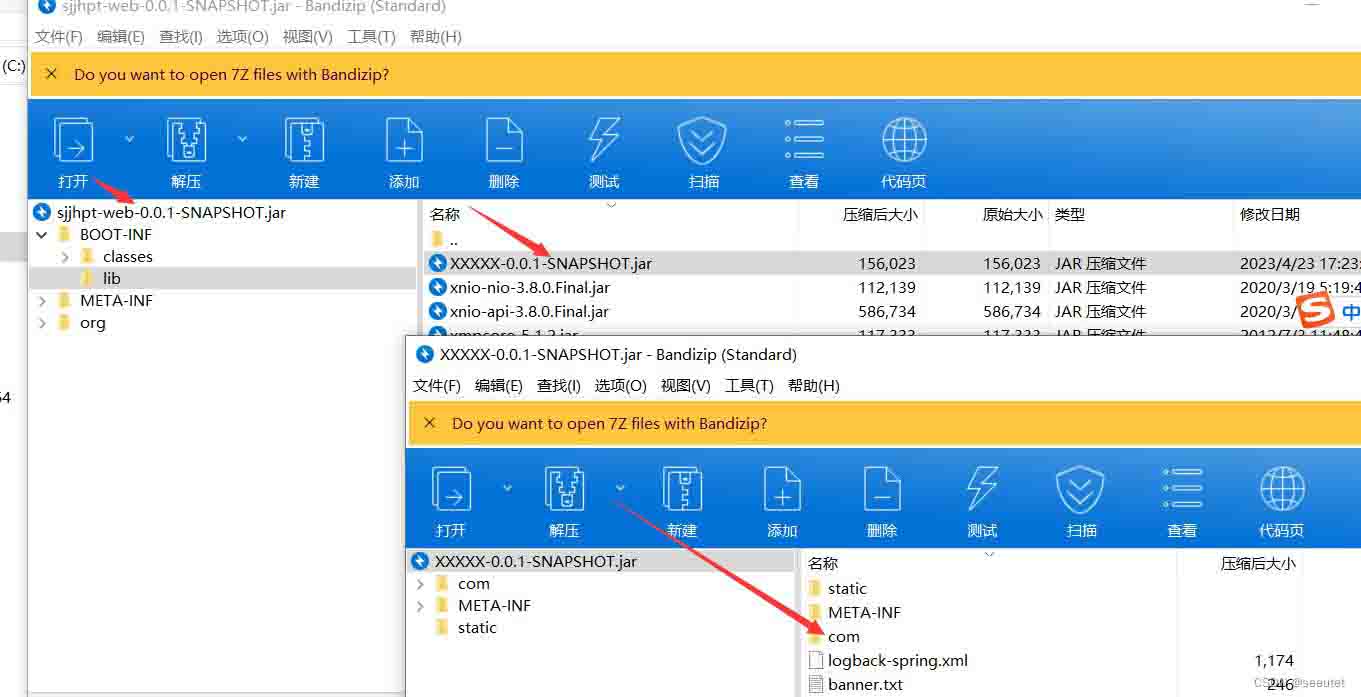This screenshot has height=697, width=1361.
Task: Open 编辑(E) menu in XXXXX window
Action: coord(499,386)
